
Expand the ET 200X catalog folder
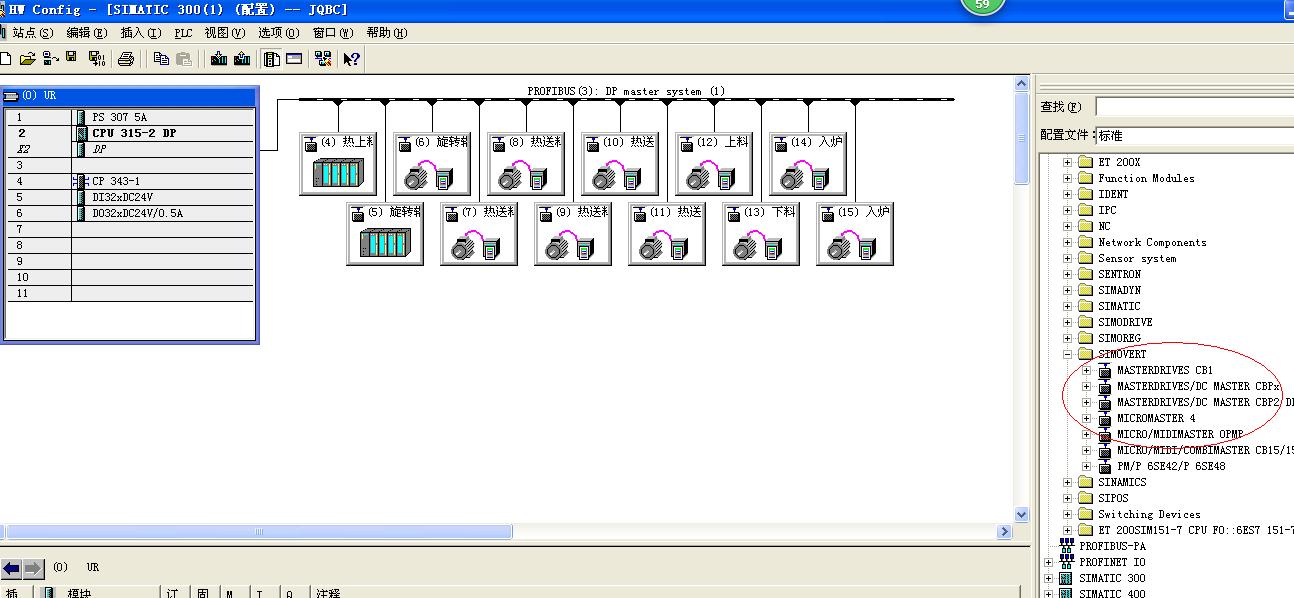click(1067, 162)
